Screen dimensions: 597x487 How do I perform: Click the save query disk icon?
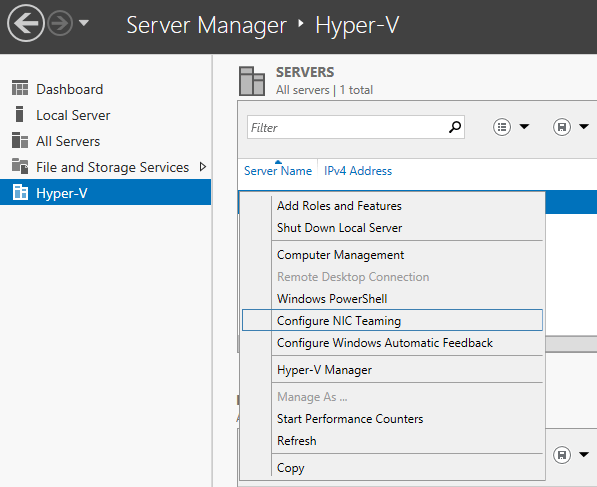click(562, 127)
